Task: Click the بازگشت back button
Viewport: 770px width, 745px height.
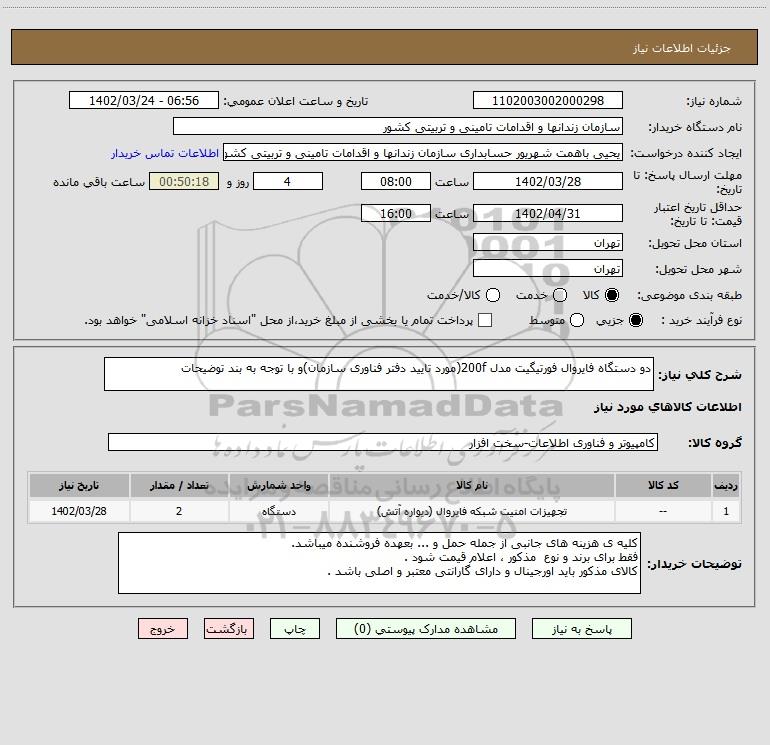Action: 229,629
